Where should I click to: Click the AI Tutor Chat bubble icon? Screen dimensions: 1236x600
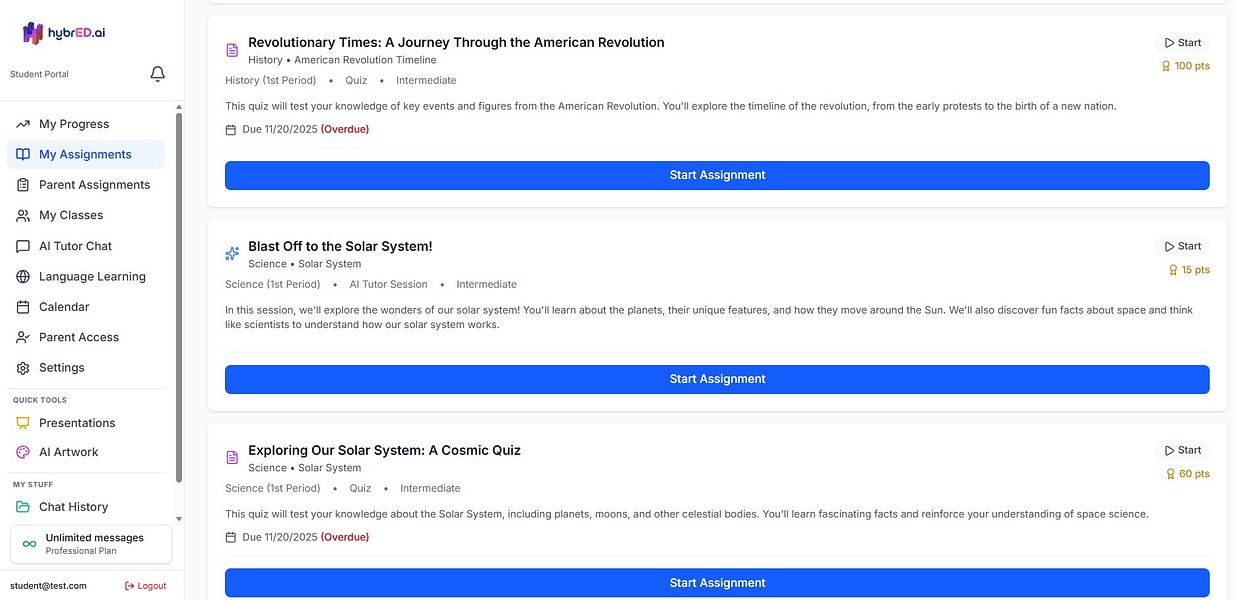click(23, 246)
